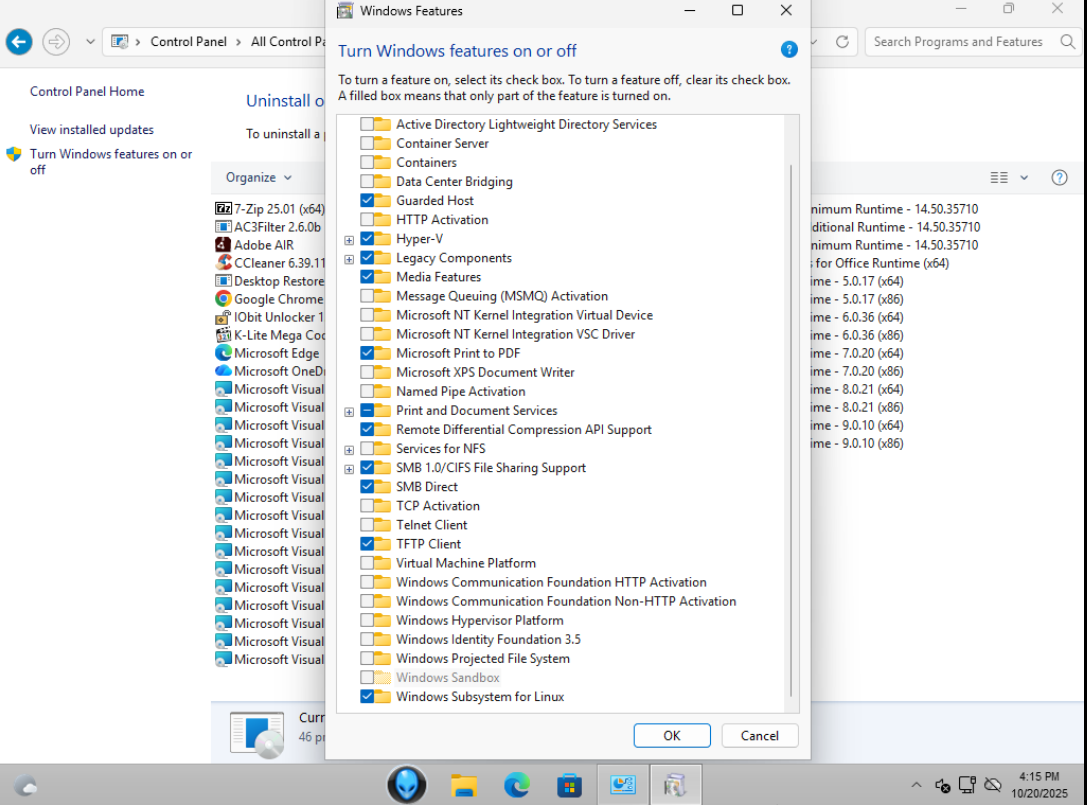Select Microsoft Edge icon in programs list
The image size is (1087, 805).
pyautogui.click(x=223, y=353)
